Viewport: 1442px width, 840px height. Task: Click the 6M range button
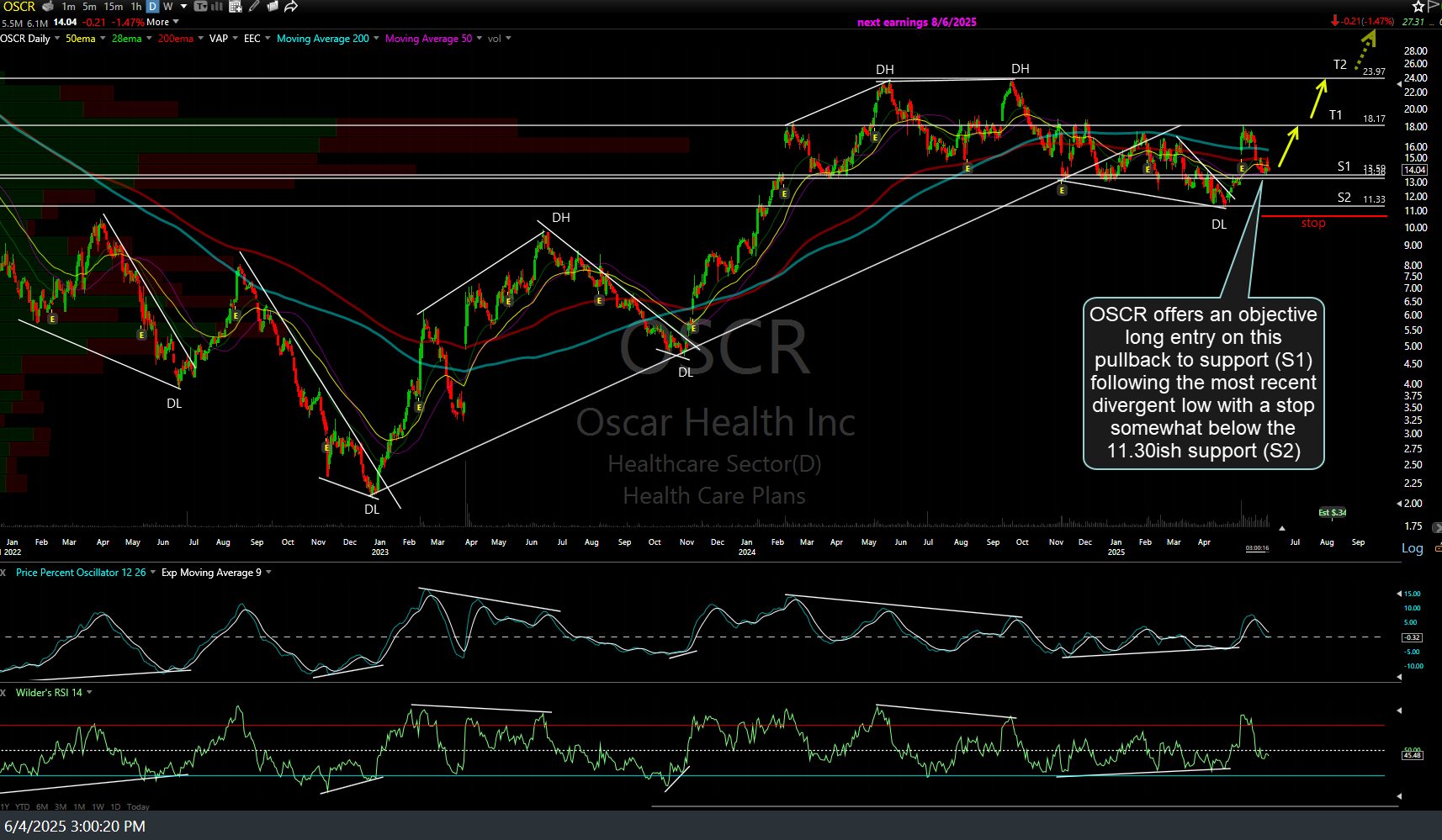[42, 806]
